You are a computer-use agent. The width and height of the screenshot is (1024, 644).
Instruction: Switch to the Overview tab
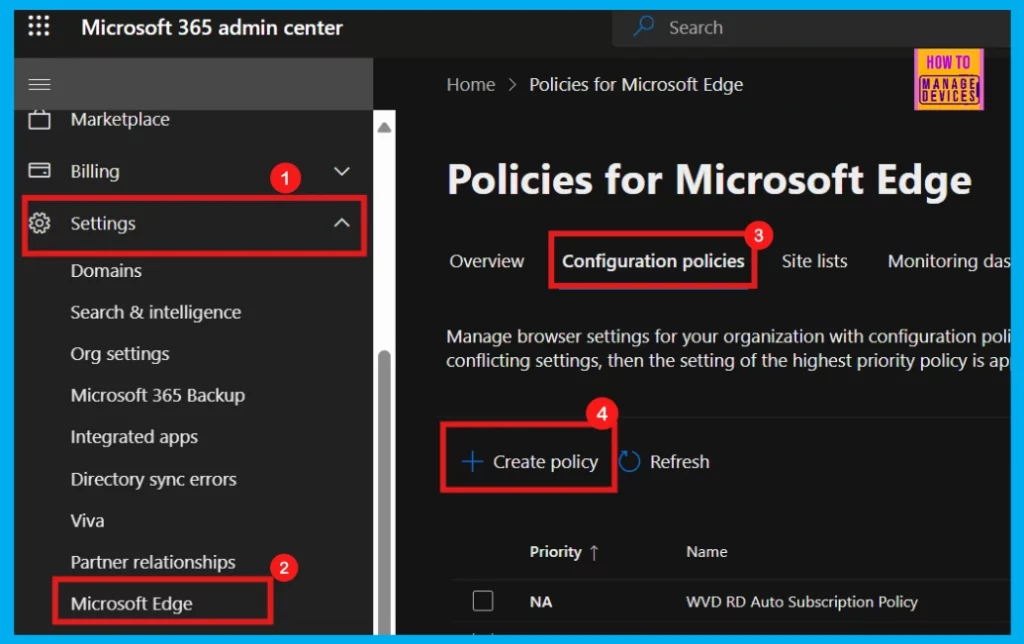click(x=487, y=261)
